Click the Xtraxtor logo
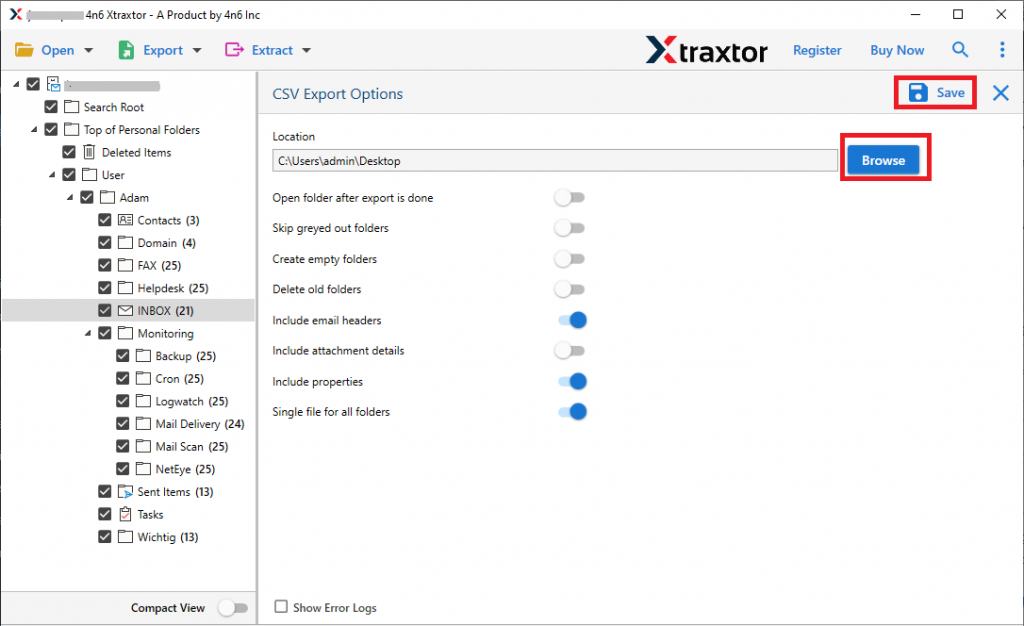The height and width of the screenshot is (626, 1024). point(707,49)
